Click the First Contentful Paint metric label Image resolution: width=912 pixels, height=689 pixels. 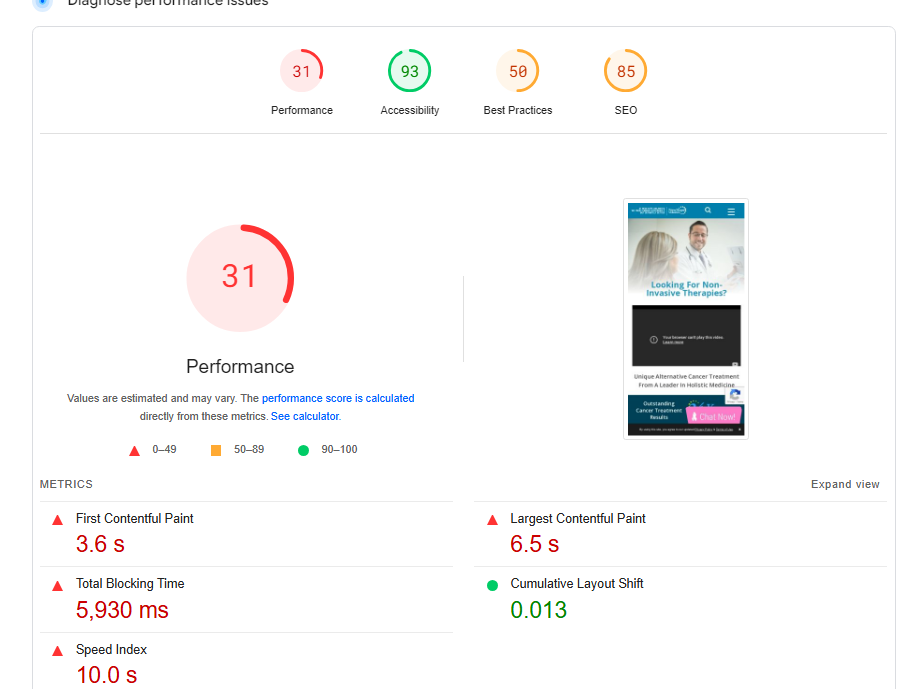(x=134, y=519)
